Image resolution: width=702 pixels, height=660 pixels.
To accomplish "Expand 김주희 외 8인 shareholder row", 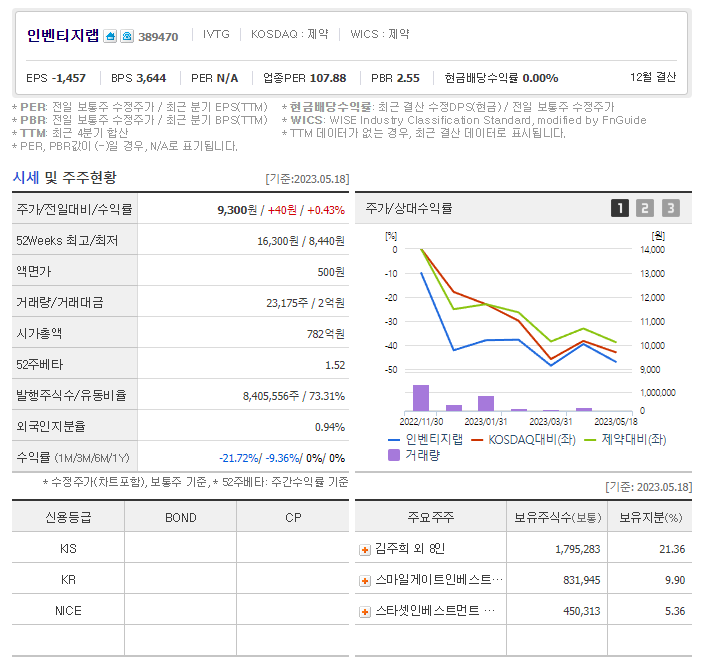I will [365, 550].
